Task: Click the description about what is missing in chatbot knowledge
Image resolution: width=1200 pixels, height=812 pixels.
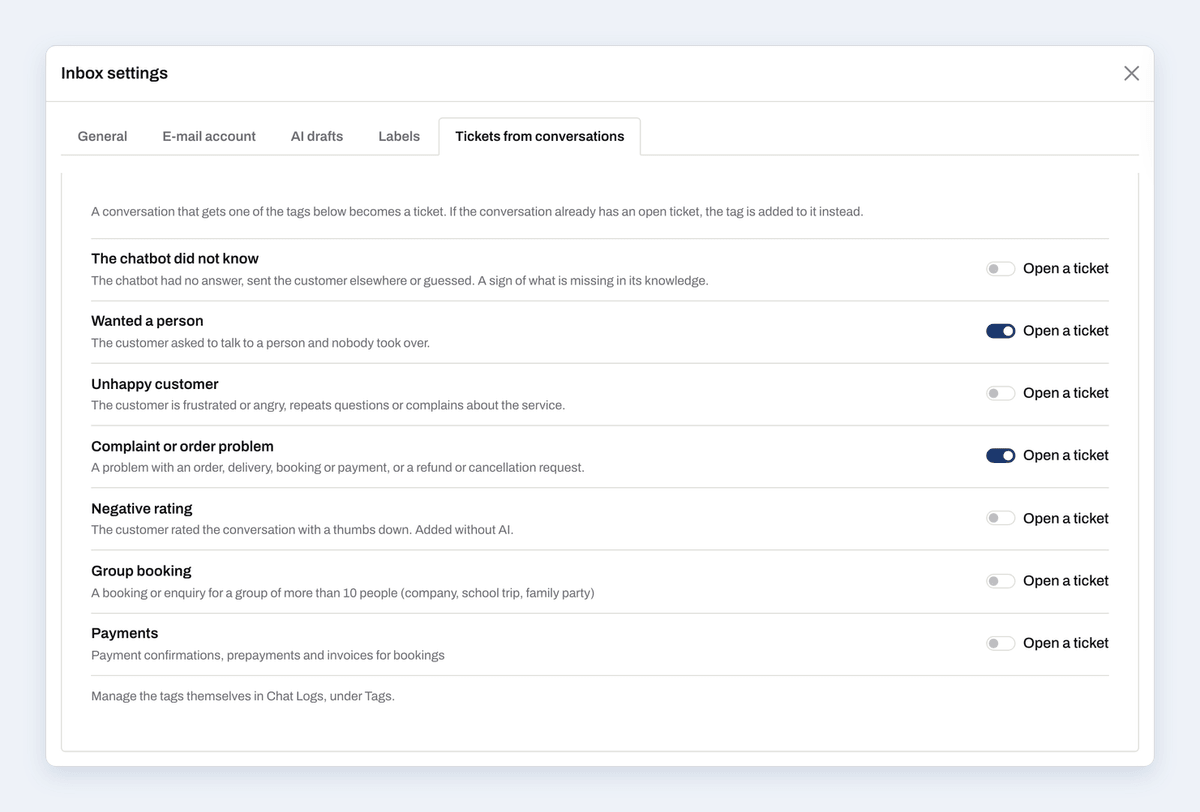Action: coord(400,281)
